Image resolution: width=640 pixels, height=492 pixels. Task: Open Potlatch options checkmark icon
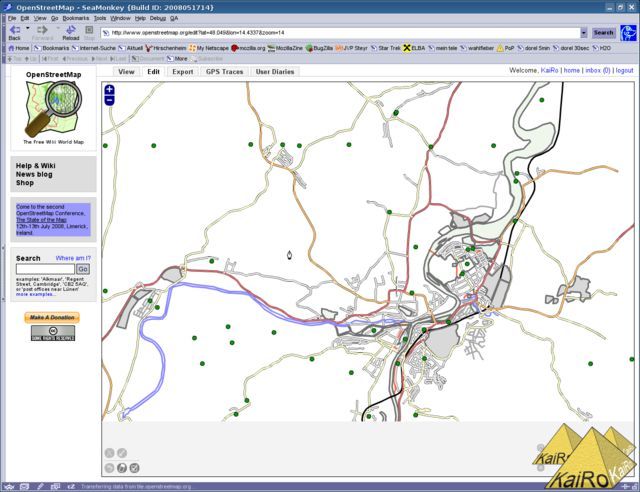134,468
